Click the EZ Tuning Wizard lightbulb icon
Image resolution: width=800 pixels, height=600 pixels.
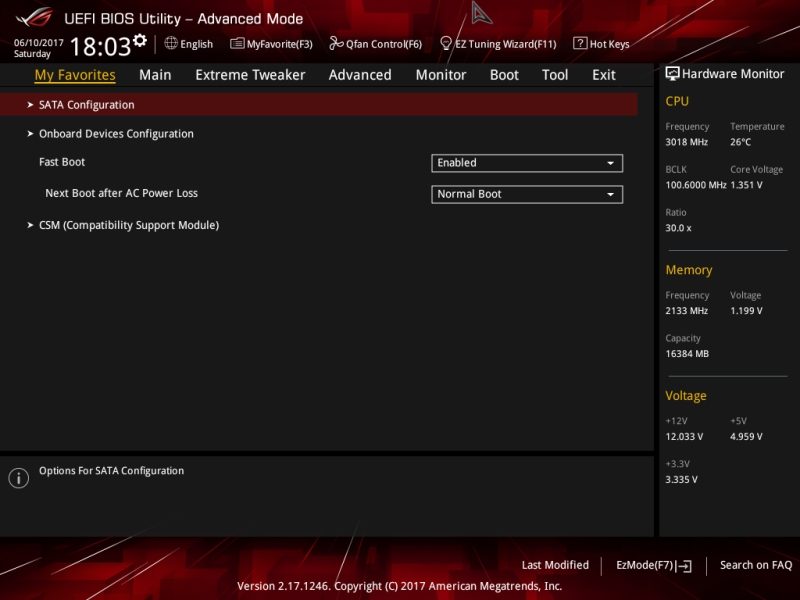(445, 43)
